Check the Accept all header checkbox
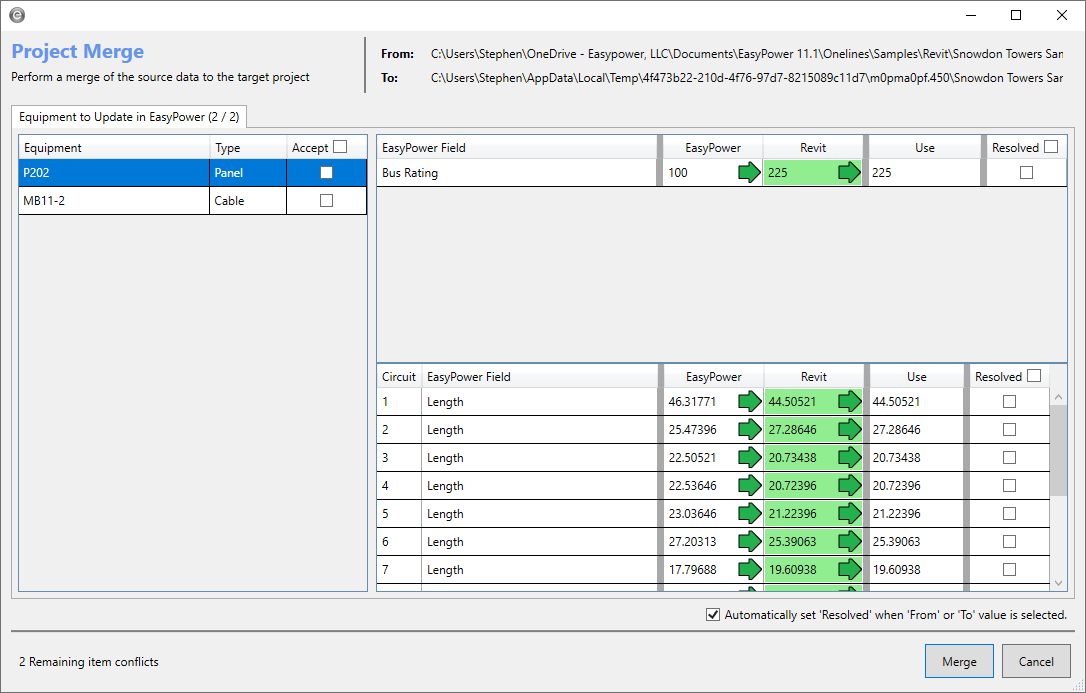Viewport: 1086px width, 693px height. [340, 147]
